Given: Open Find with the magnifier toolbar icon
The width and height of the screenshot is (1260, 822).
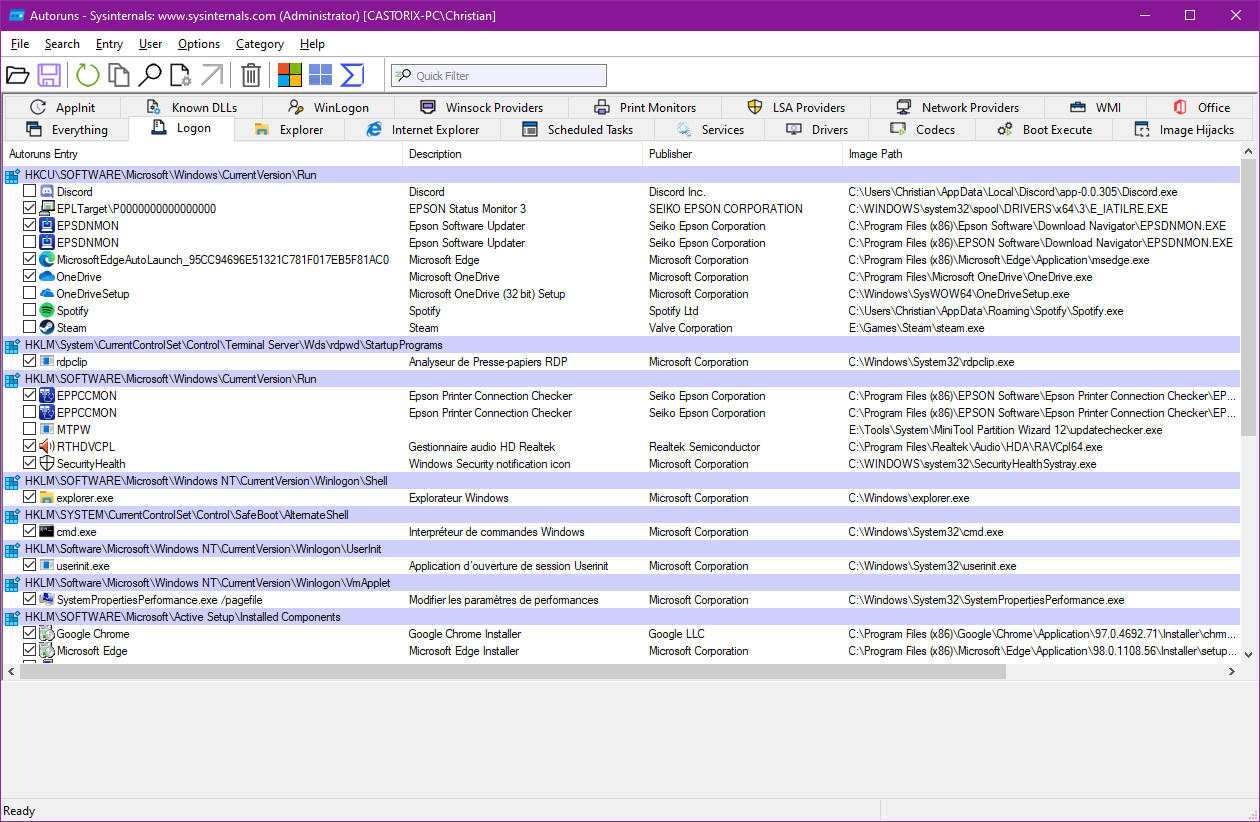Looking at the screenshot, I should pyautogui.click(x=150, y=75).
